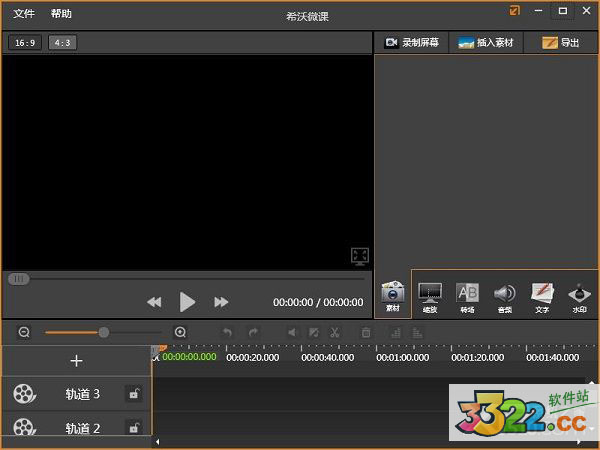Image resolution: width=600 pixels, height=450 pixels.
Task: Click the timeline zoom-in magnifier icon
Action: tap(180, 332)
